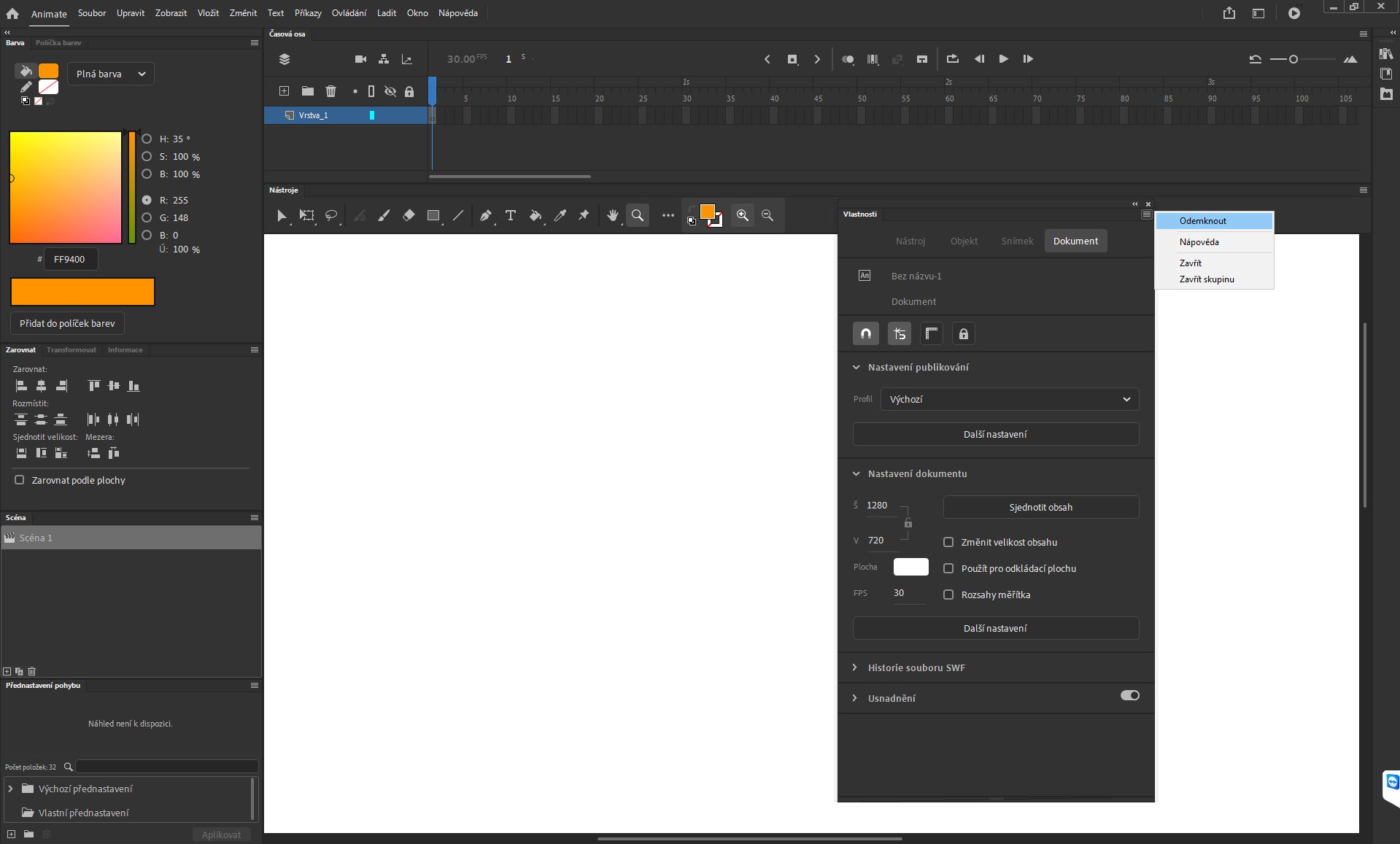The image size is (1400, 844).
Task: Grab the Hand tool for panning
Action: (x=612, y=215)
